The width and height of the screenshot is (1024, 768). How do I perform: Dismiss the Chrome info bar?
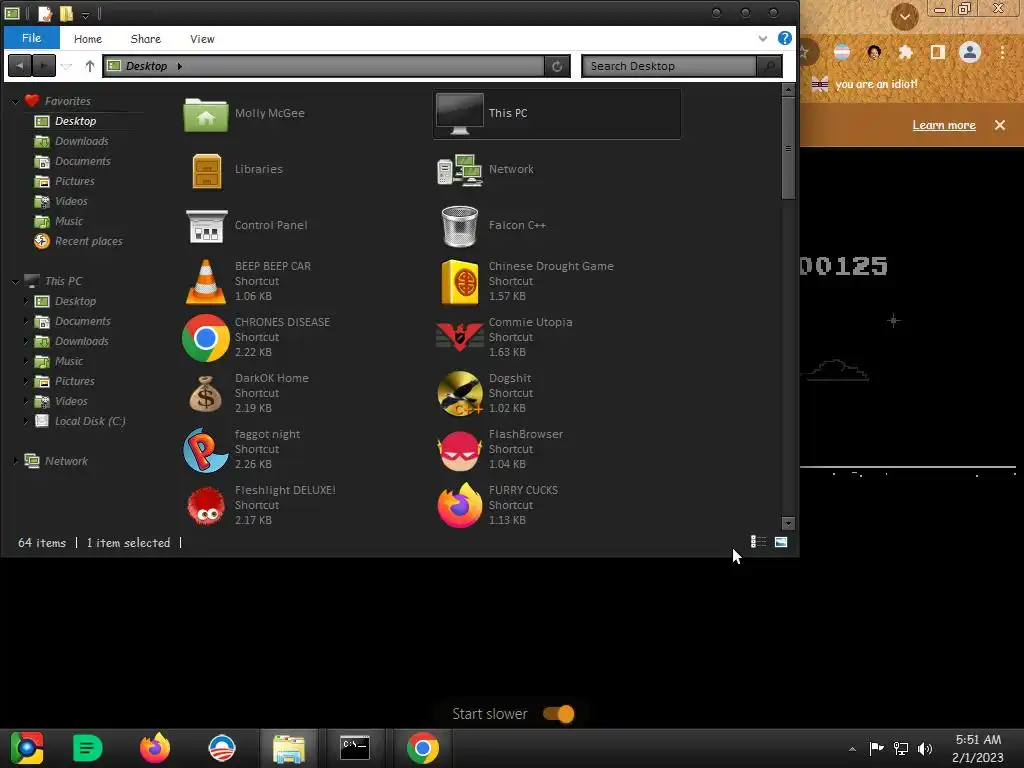tap(1000, 125)
